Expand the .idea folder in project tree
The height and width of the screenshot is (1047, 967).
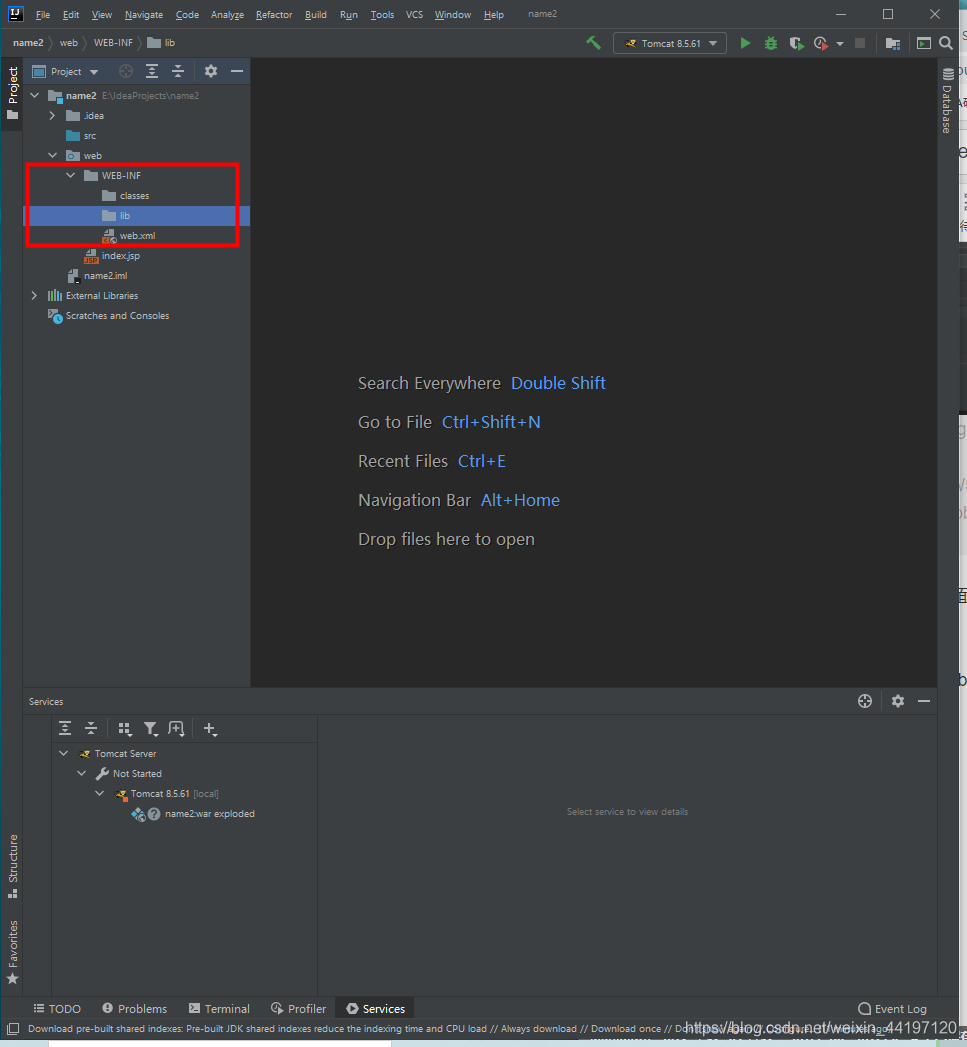pos(52,116)
